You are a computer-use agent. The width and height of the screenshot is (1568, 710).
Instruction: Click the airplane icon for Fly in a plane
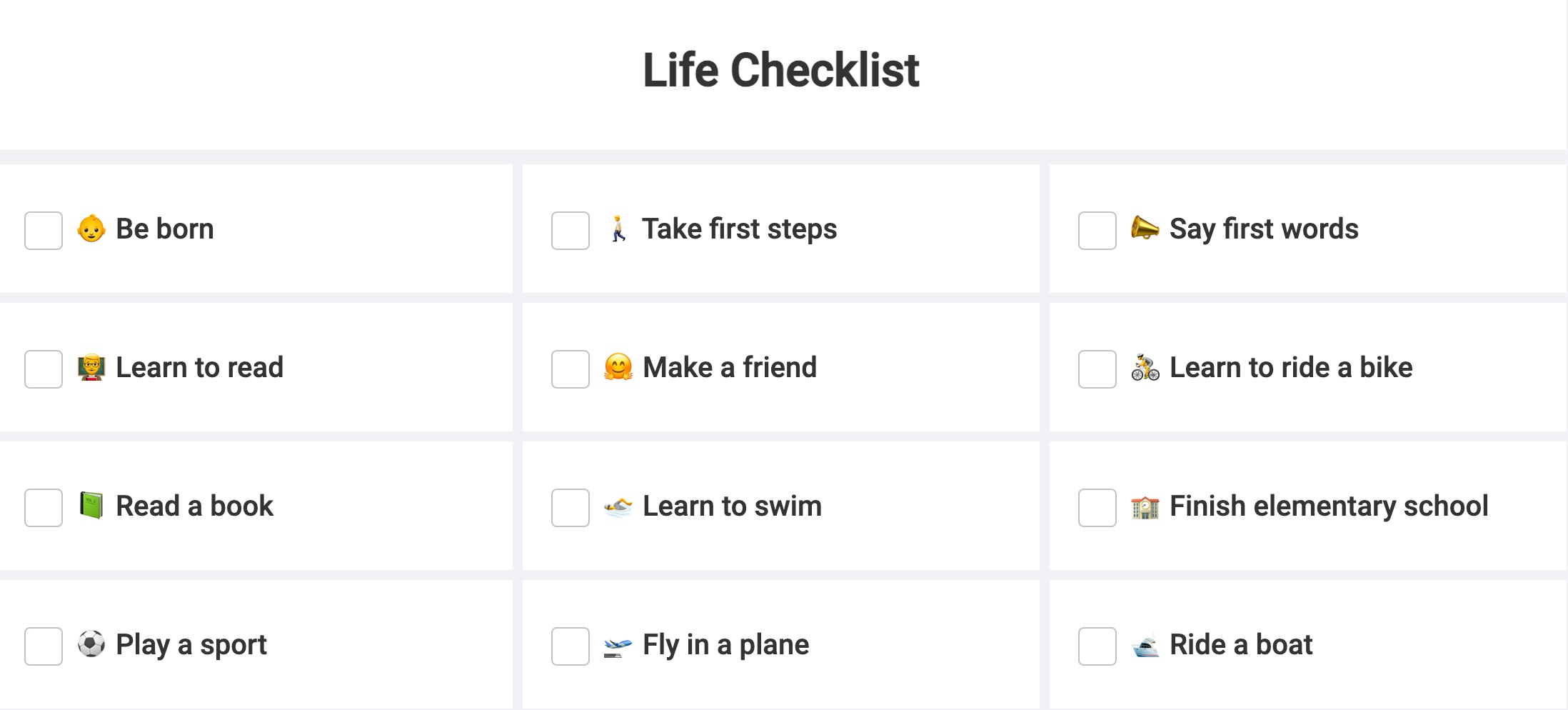[618, 646]
